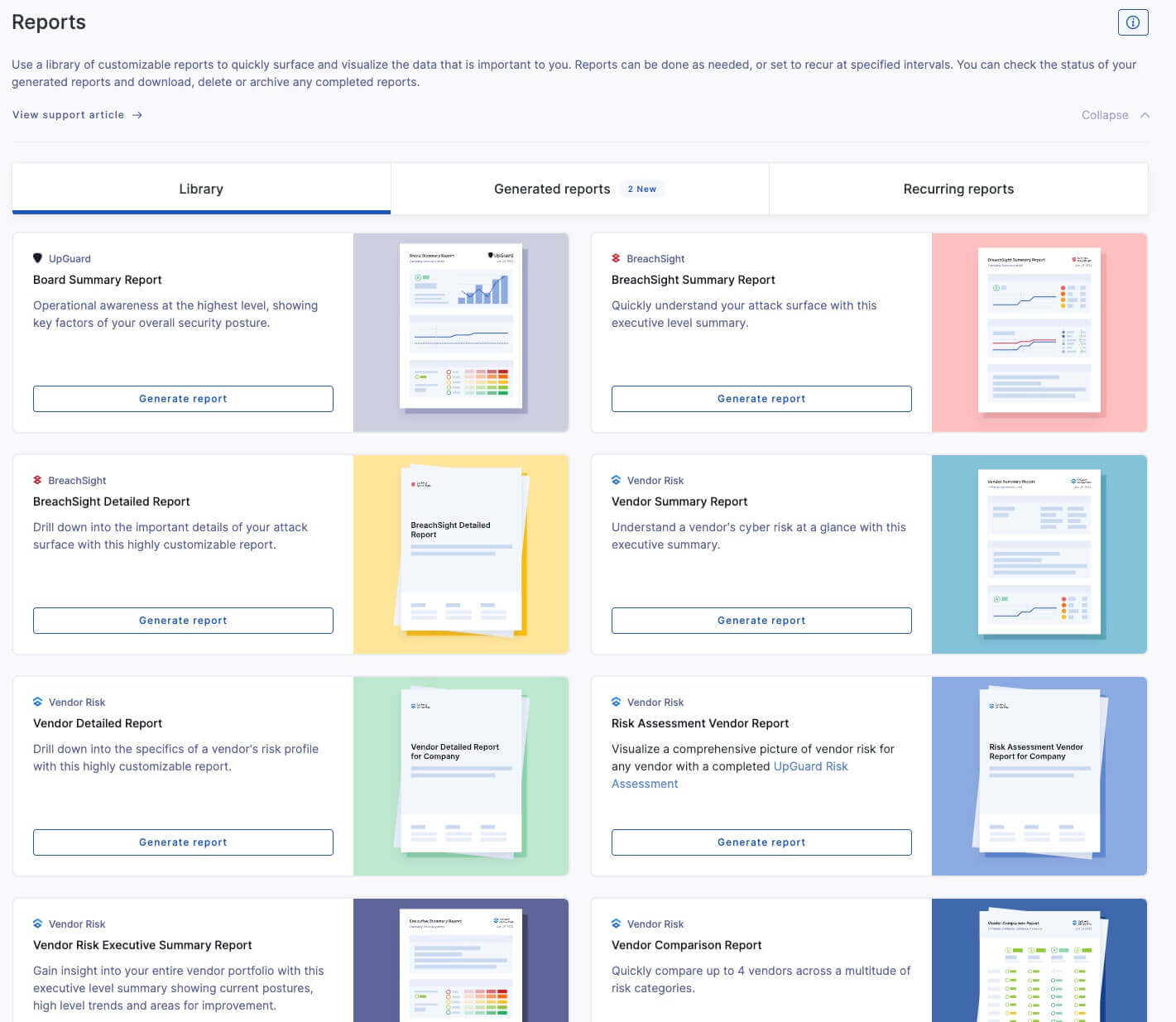Generate the BreachSight Detailed Report
The width and height of the screenshot is (1176, 1022).
183,621
